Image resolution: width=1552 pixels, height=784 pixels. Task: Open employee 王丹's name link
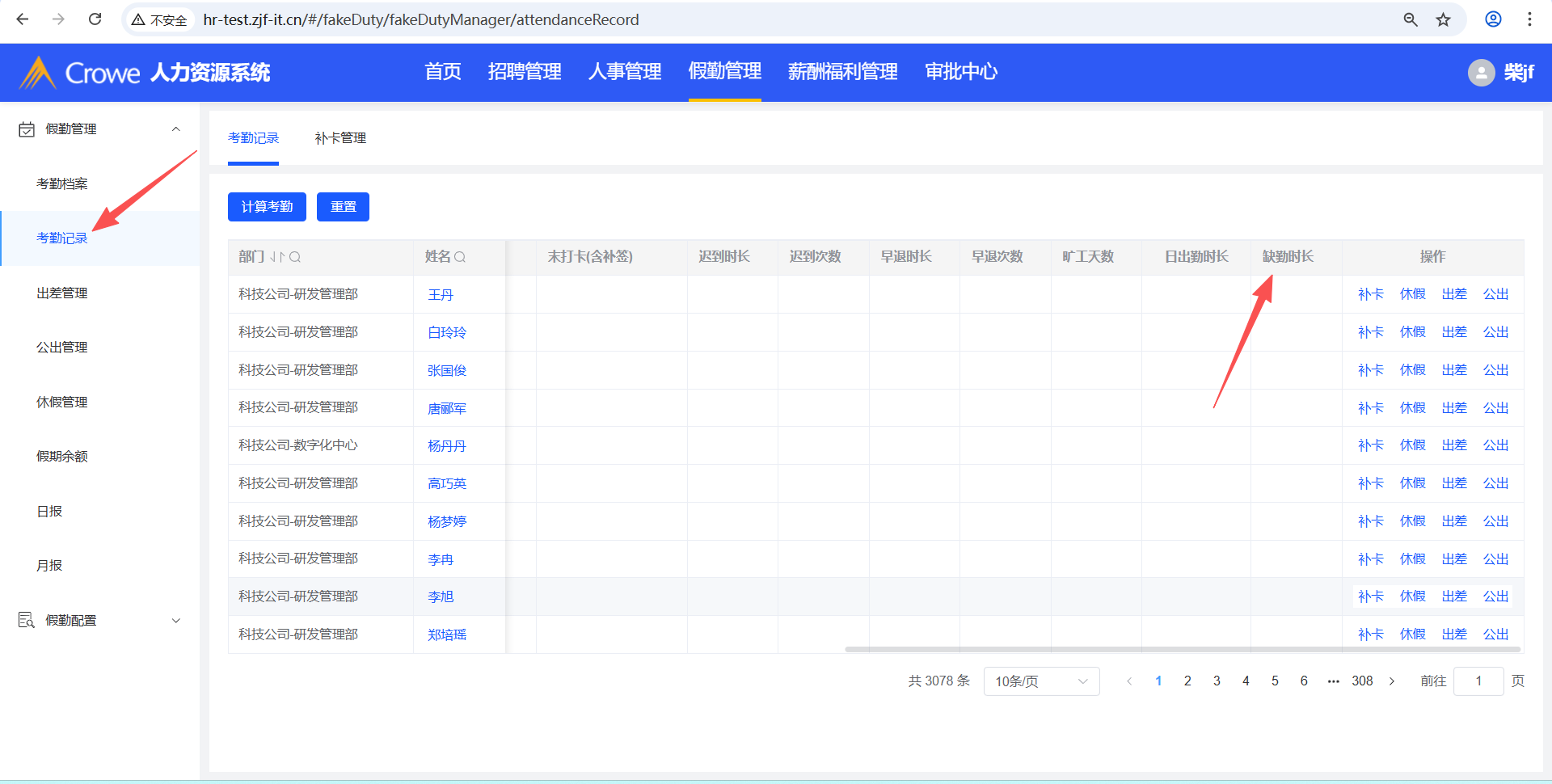pos(441,295)
